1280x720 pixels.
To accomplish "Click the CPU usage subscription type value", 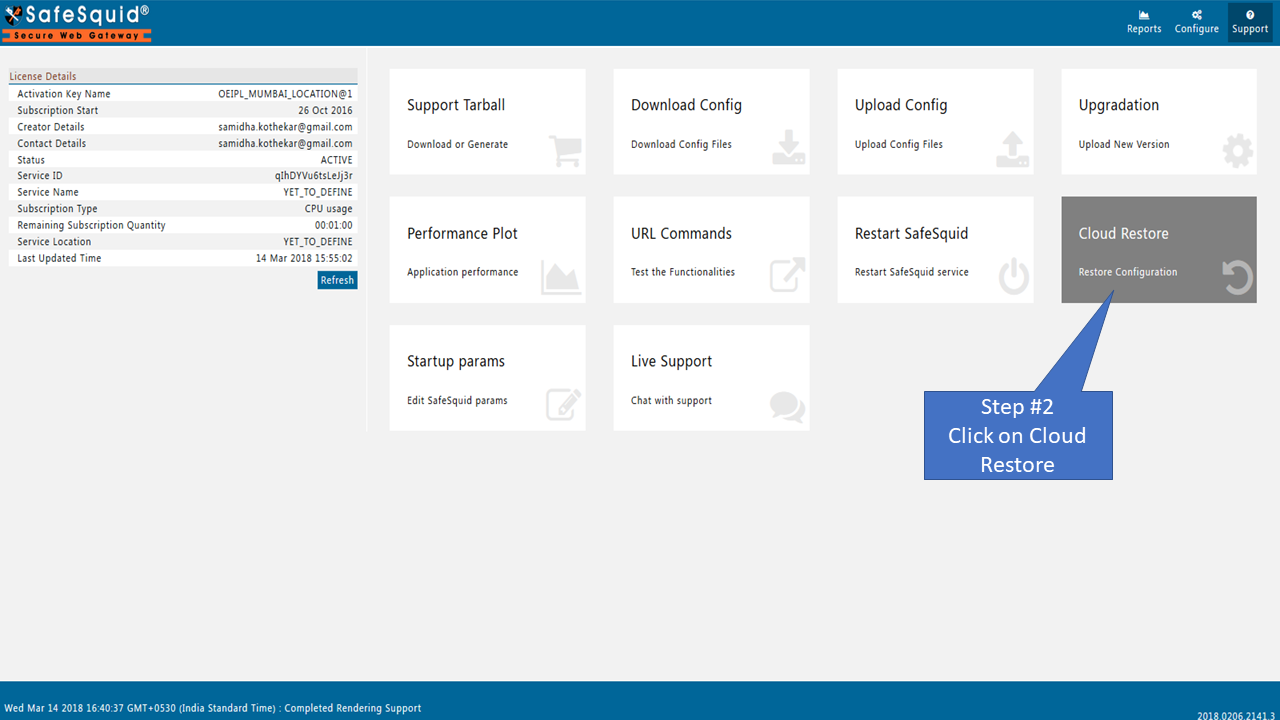I will point(329,209).
